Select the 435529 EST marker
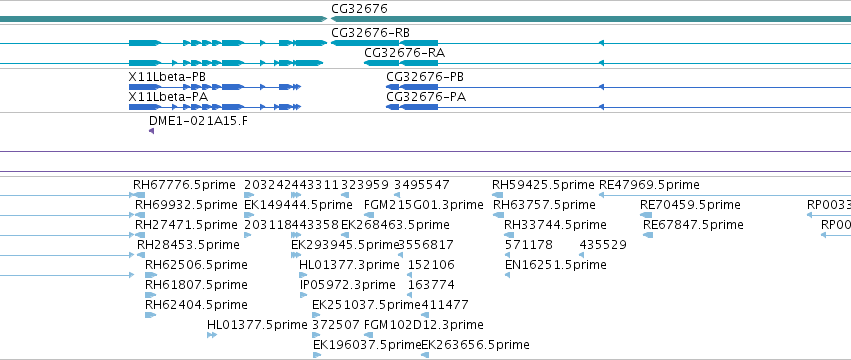 tap(582, 255)
